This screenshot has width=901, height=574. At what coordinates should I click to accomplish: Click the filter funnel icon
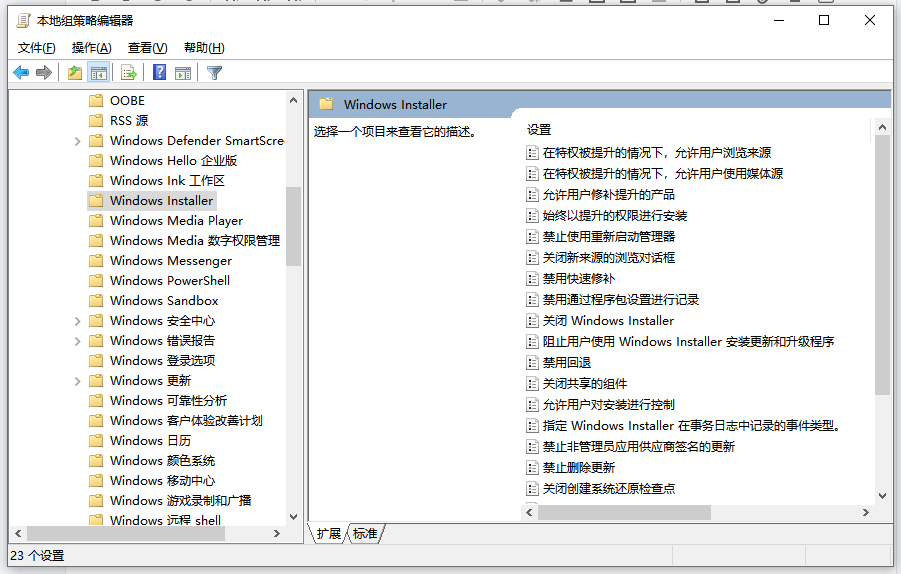[x=214, y=73]
